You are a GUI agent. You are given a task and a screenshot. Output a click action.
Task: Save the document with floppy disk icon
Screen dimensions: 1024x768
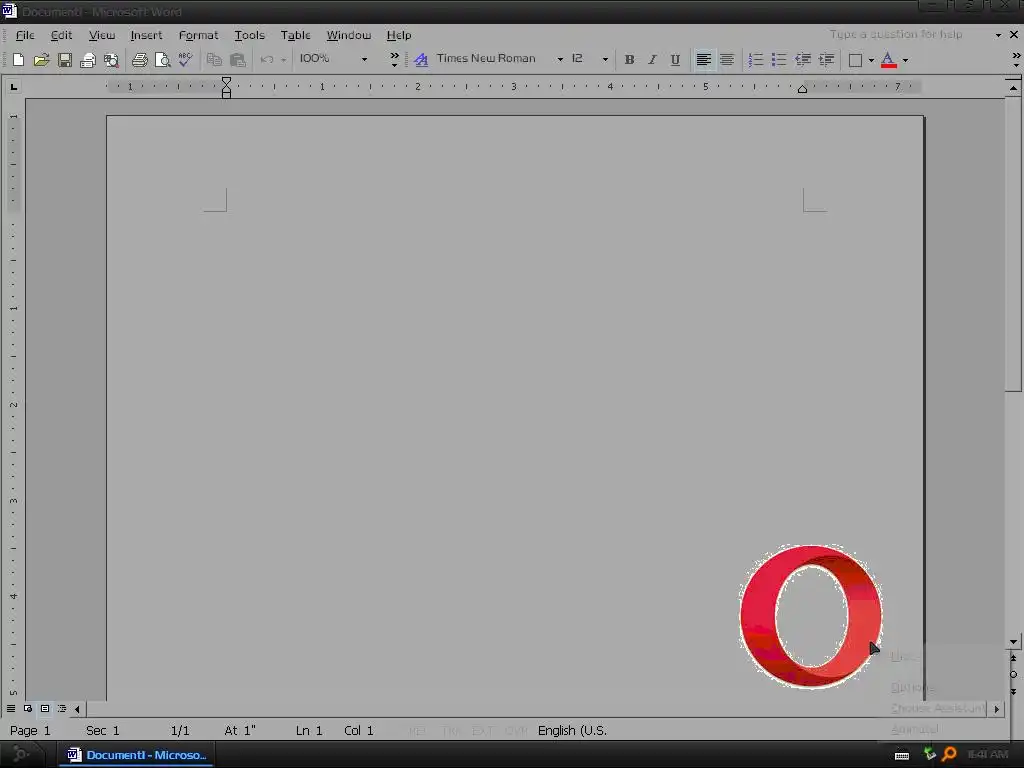65,59
